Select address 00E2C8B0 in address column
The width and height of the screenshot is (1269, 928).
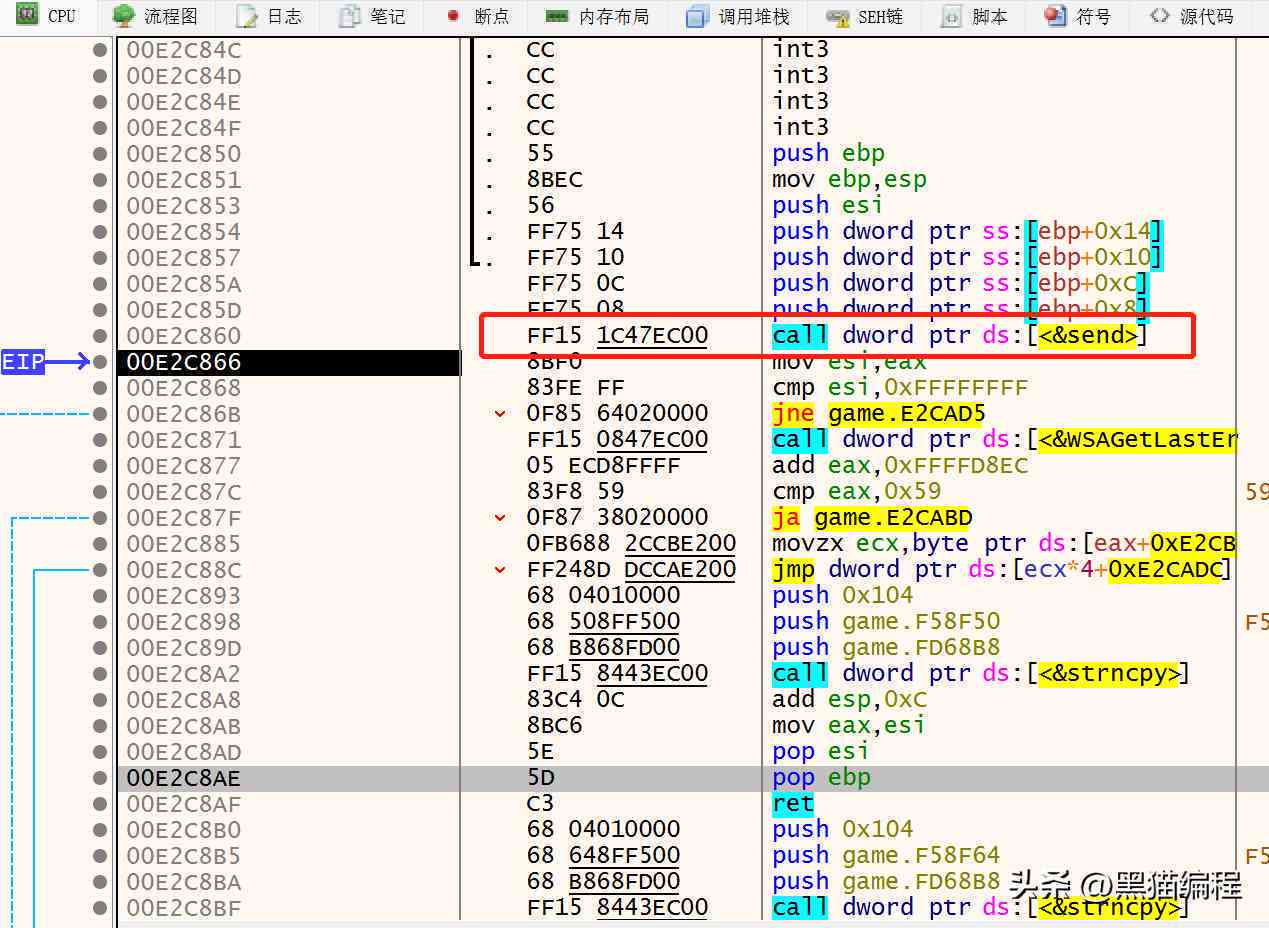tap(184, 830)
